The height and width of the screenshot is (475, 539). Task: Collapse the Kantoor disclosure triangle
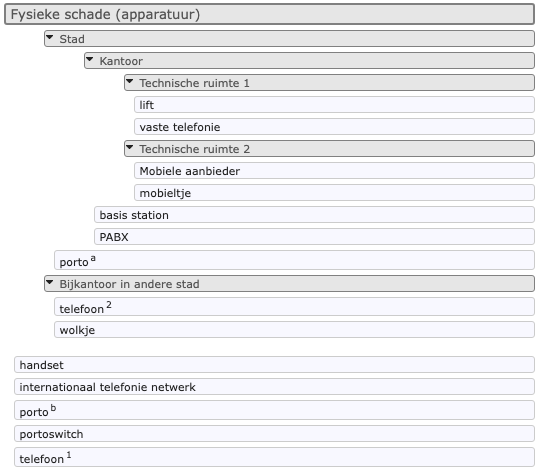[90, 59]
